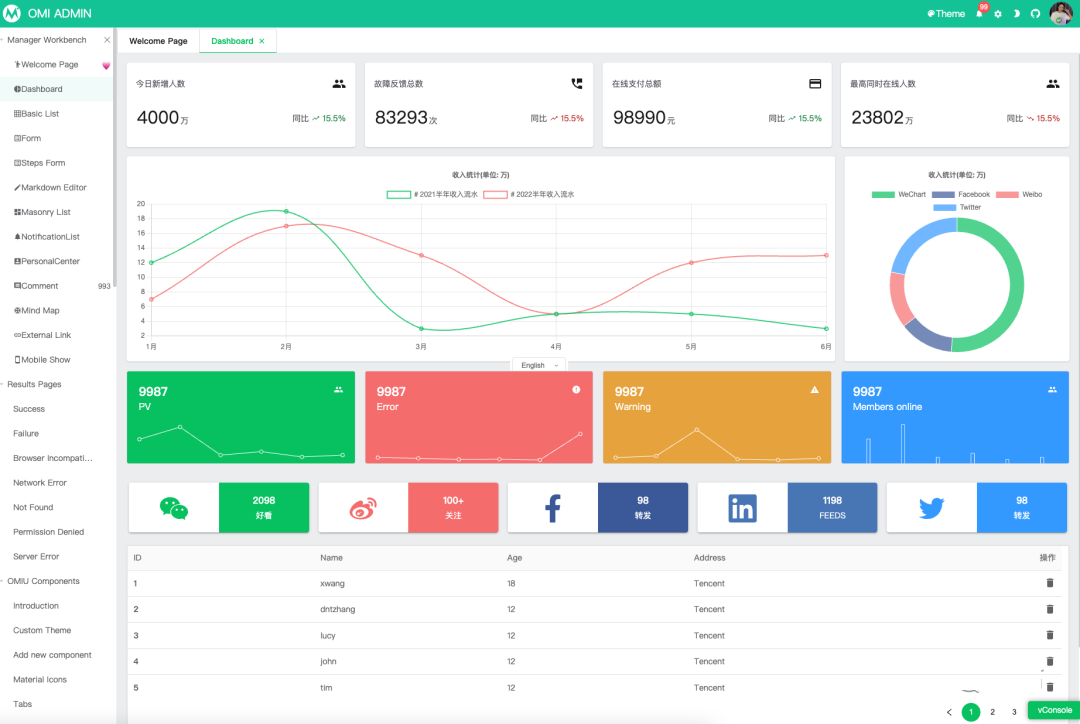The height and width of the screenshot is (724, 1080).
Task: Close the Dashboard tab
Action: (262, 41)
